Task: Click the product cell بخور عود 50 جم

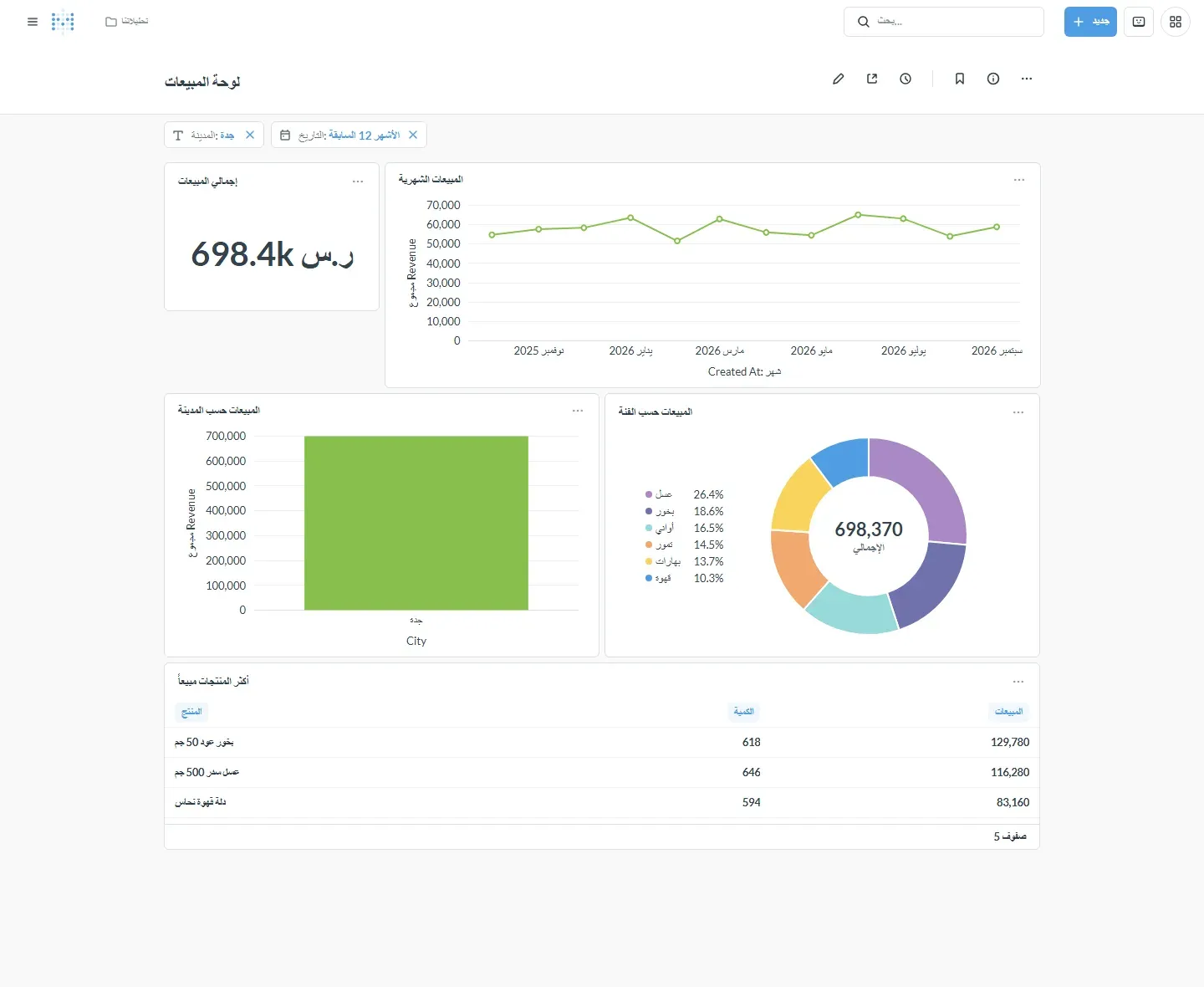Action: click(204, 742)
